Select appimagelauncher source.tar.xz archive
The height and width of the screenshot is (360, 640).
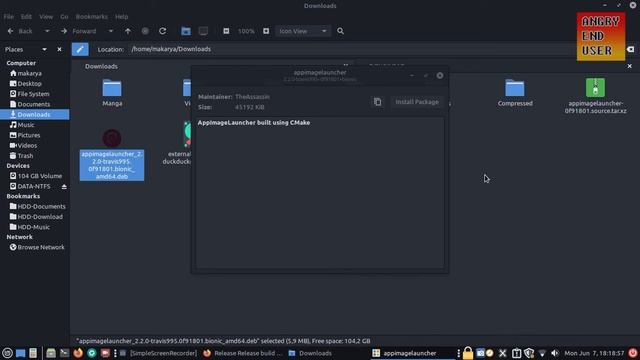pyautogui.click(x=596, y=96)
